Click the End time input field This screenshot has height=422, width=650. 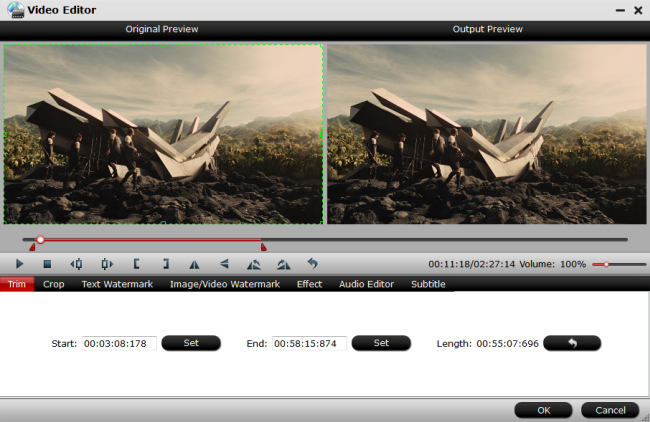[x=309, y=343]
